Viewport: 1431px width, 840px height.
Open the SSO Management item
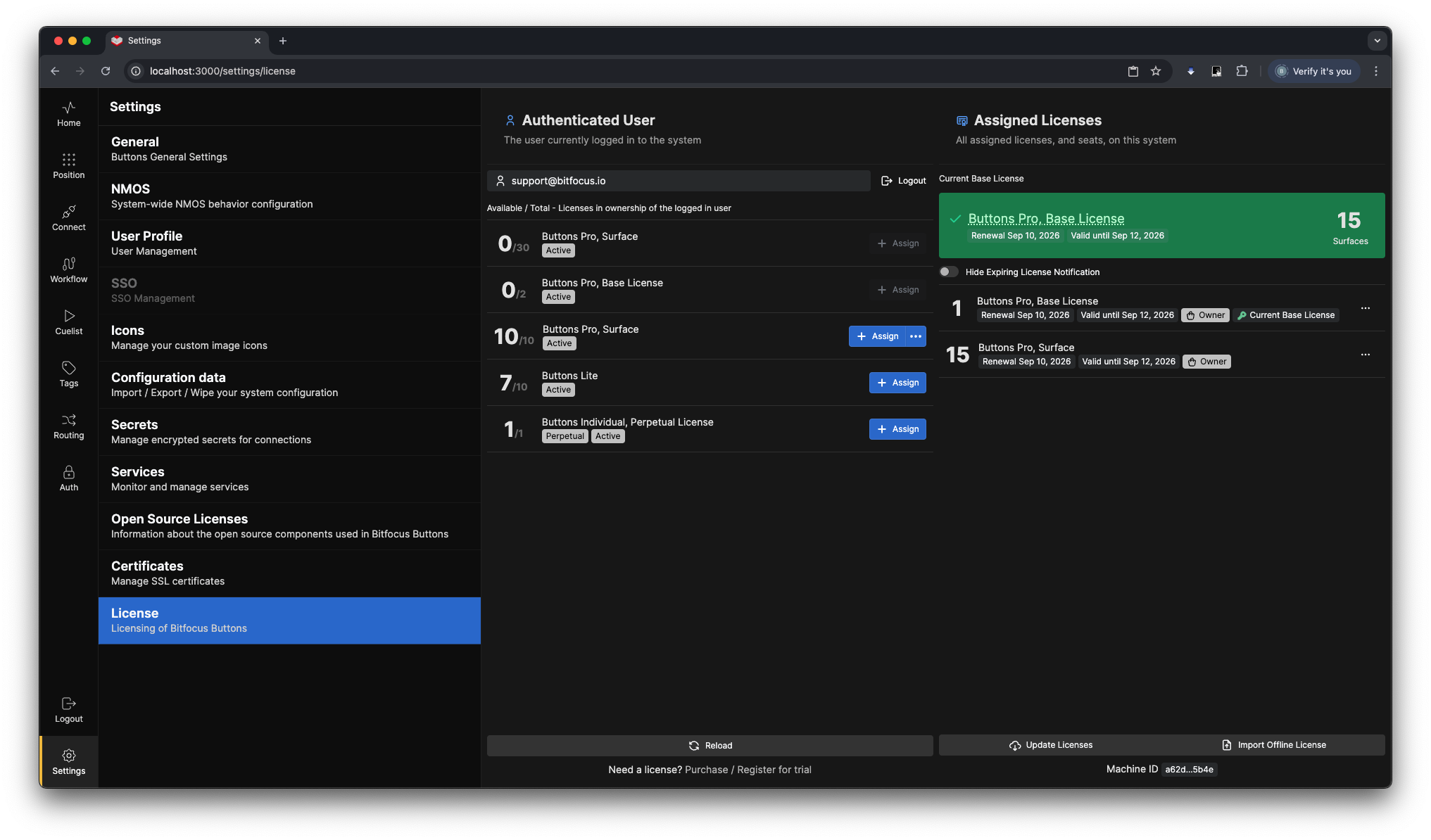pyautogui.click(x=289, y=291)
